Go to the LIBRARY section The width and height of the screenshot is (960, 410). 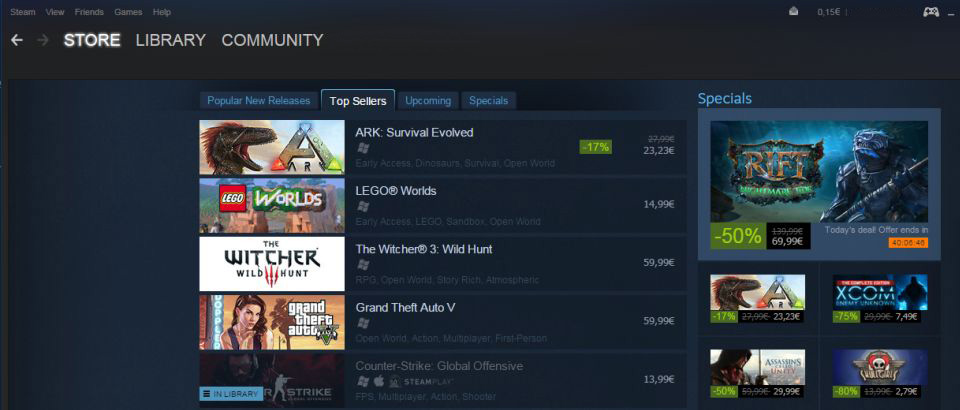[x=171, y=40]
